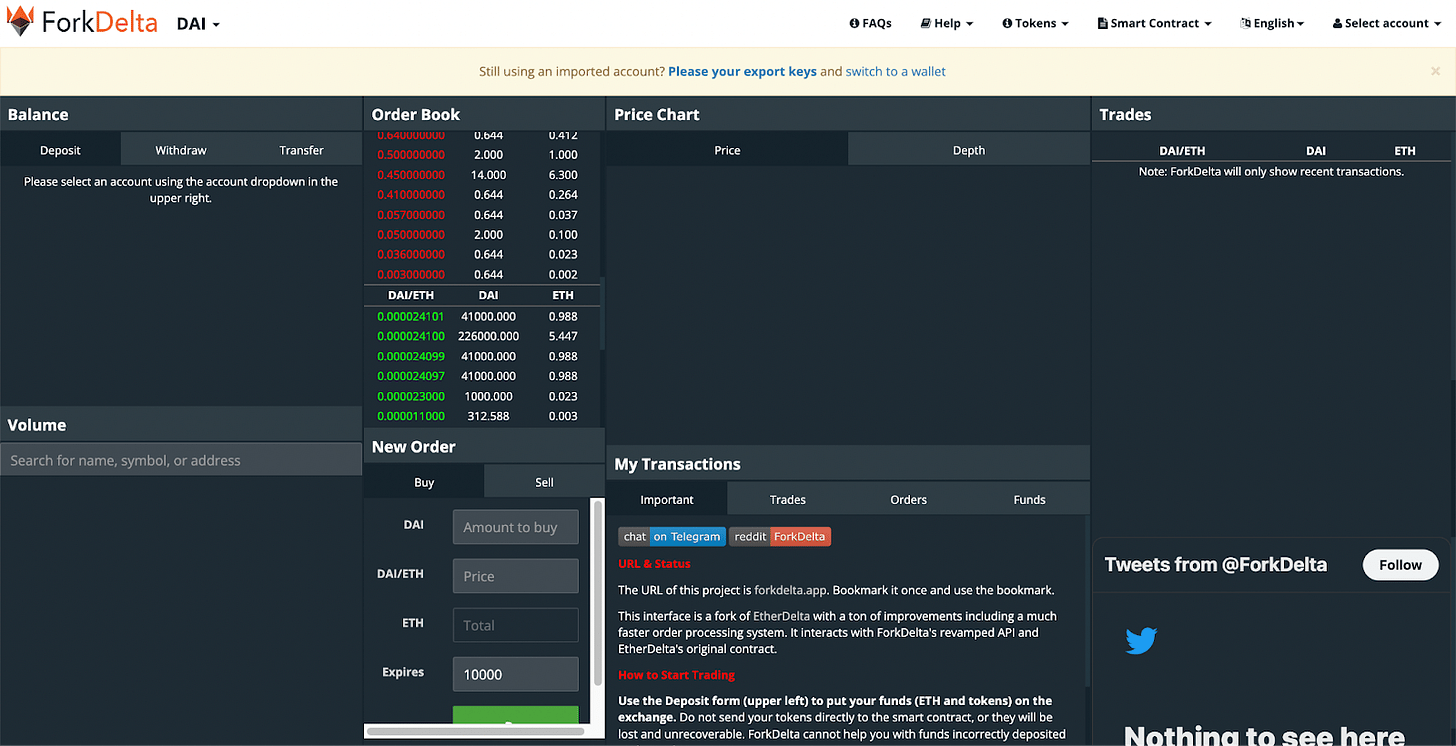
Task: Select buy order priced 0.000024101
Action: tap(482, 316)
